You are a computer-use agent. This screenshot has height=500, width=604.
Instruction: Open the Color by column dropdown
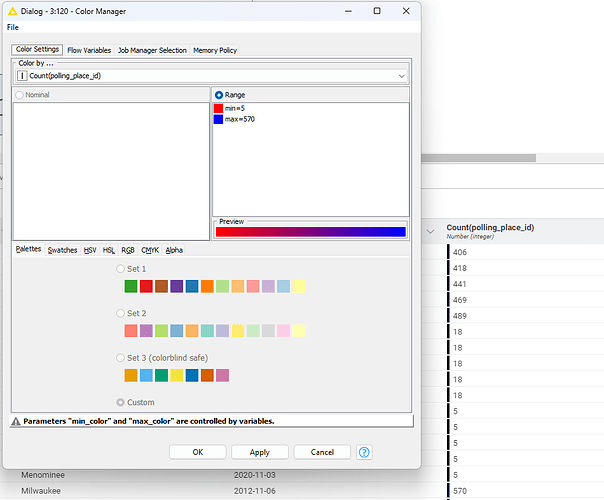click(211, 76)
